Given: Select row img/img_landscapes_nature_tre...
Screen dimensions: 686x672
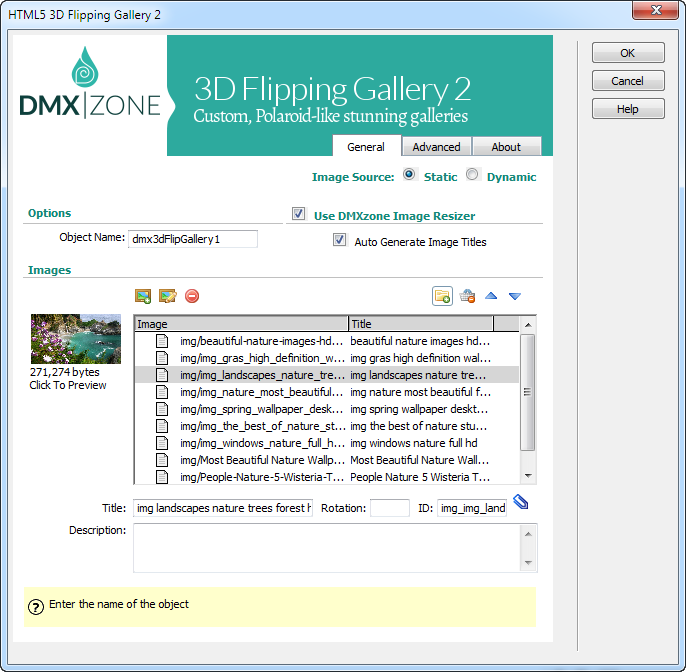Looking at the screenshot, I should click(x=327, y=375).
